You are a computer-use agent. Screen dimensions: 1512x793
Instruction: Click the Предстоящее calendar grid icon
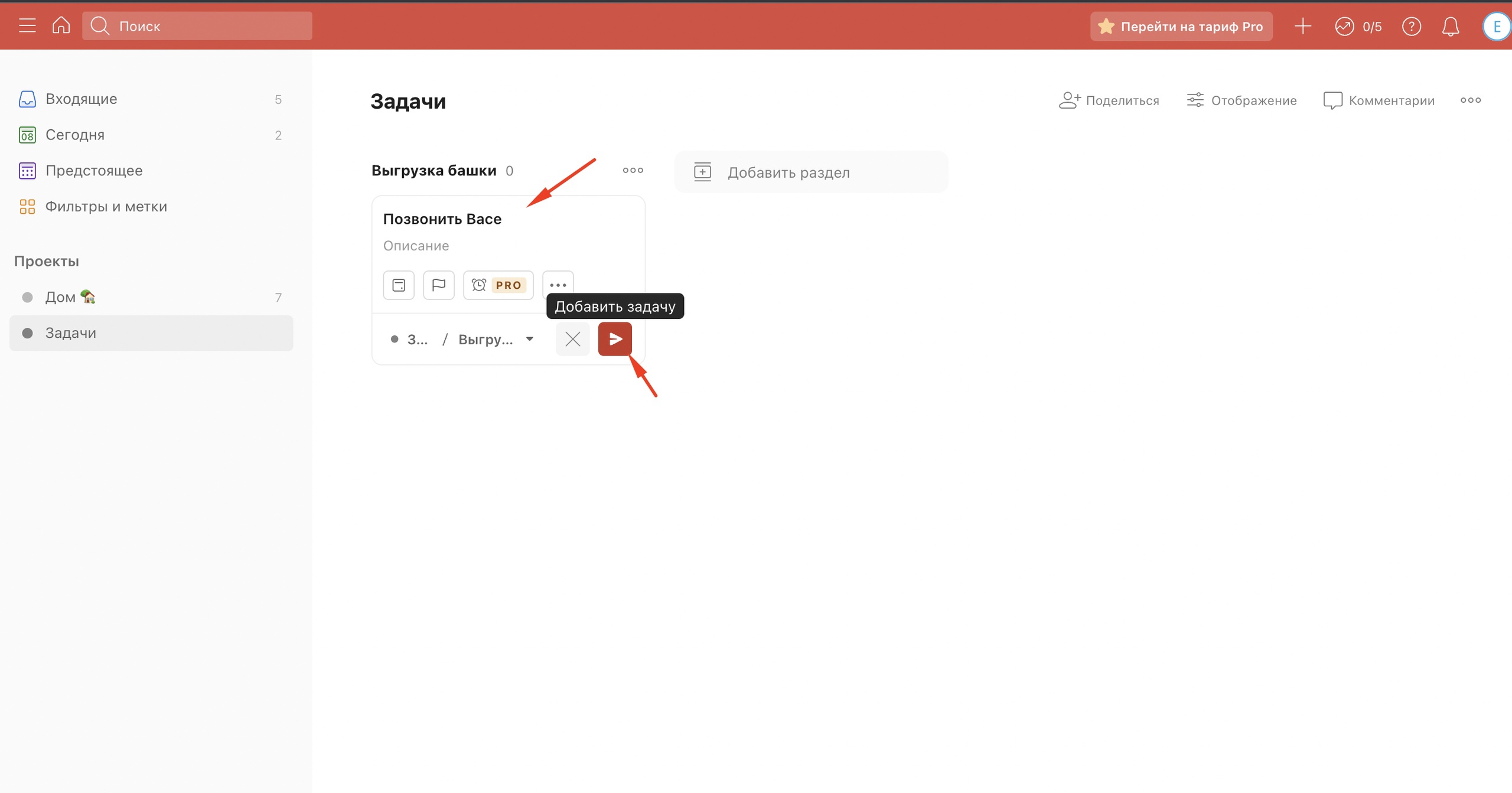click(x=27, y=171)
